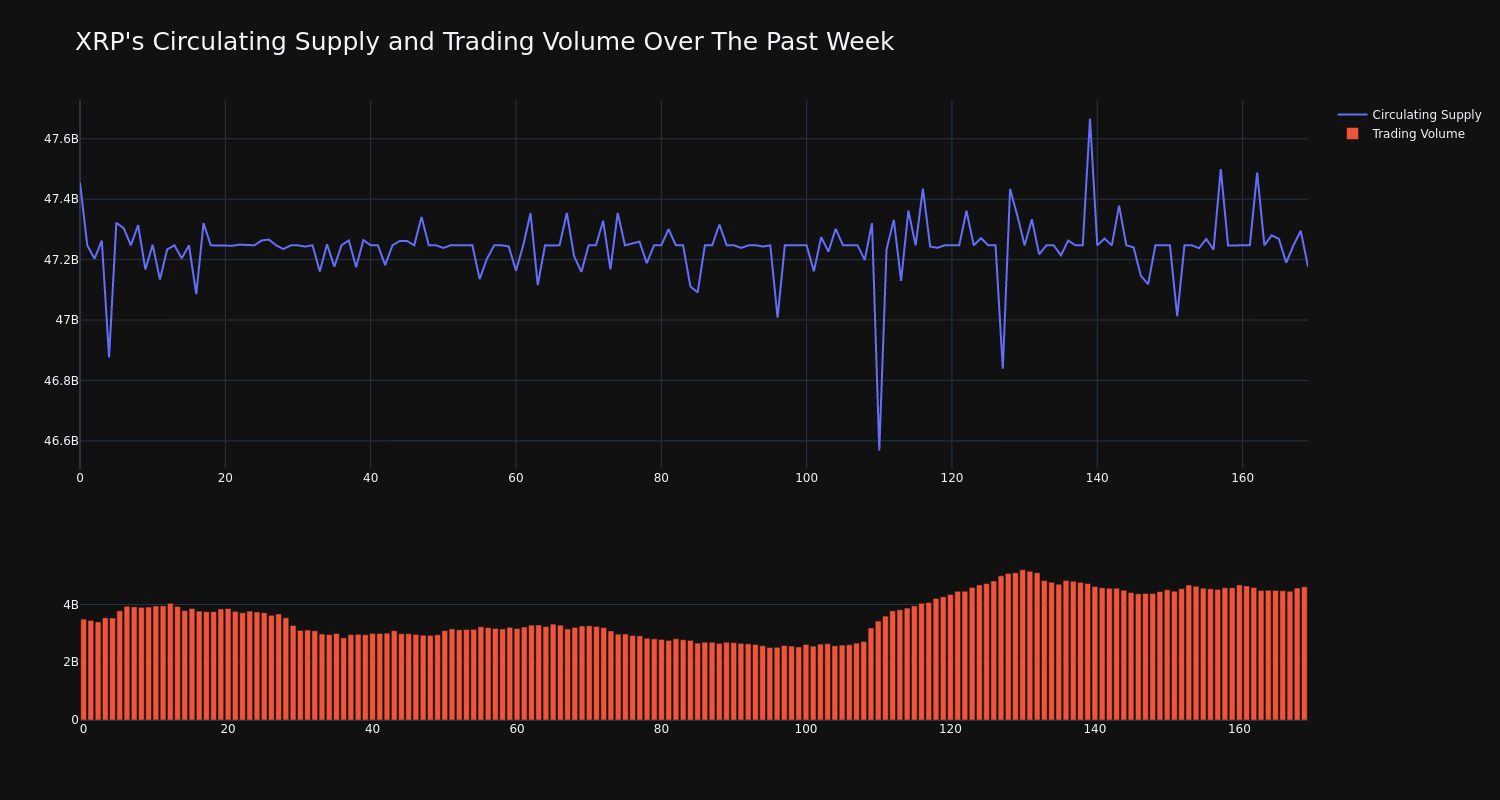
Task: Click the lowest dip of the supply line
Action: point(879,449)
